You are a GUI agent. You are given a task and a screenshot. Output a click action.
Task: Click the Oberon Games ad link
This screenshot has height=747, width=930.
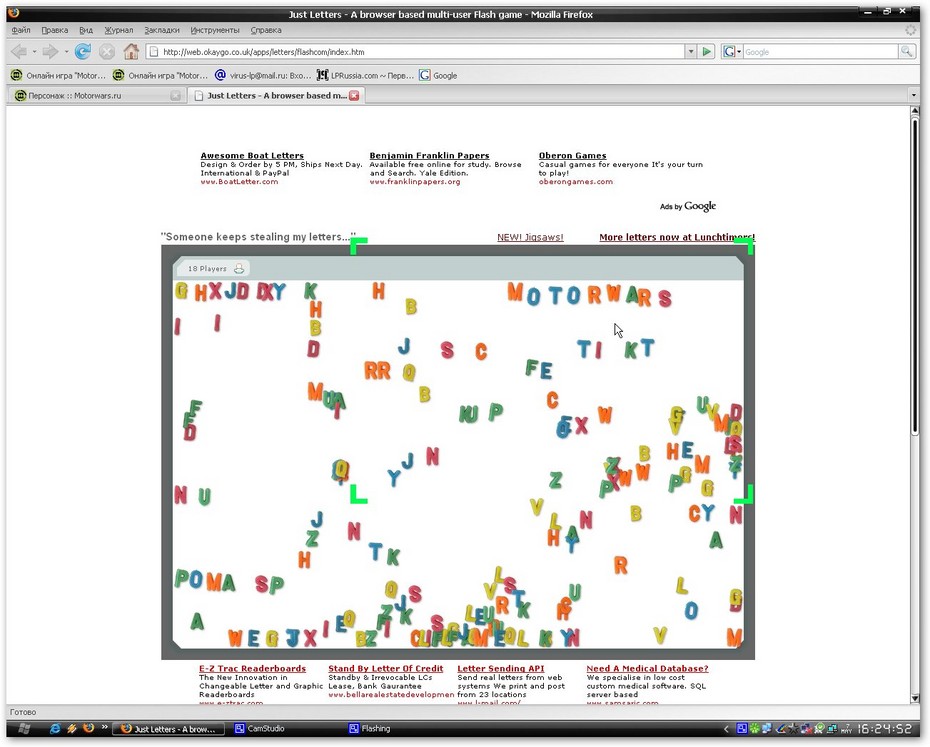pos(572,155)
